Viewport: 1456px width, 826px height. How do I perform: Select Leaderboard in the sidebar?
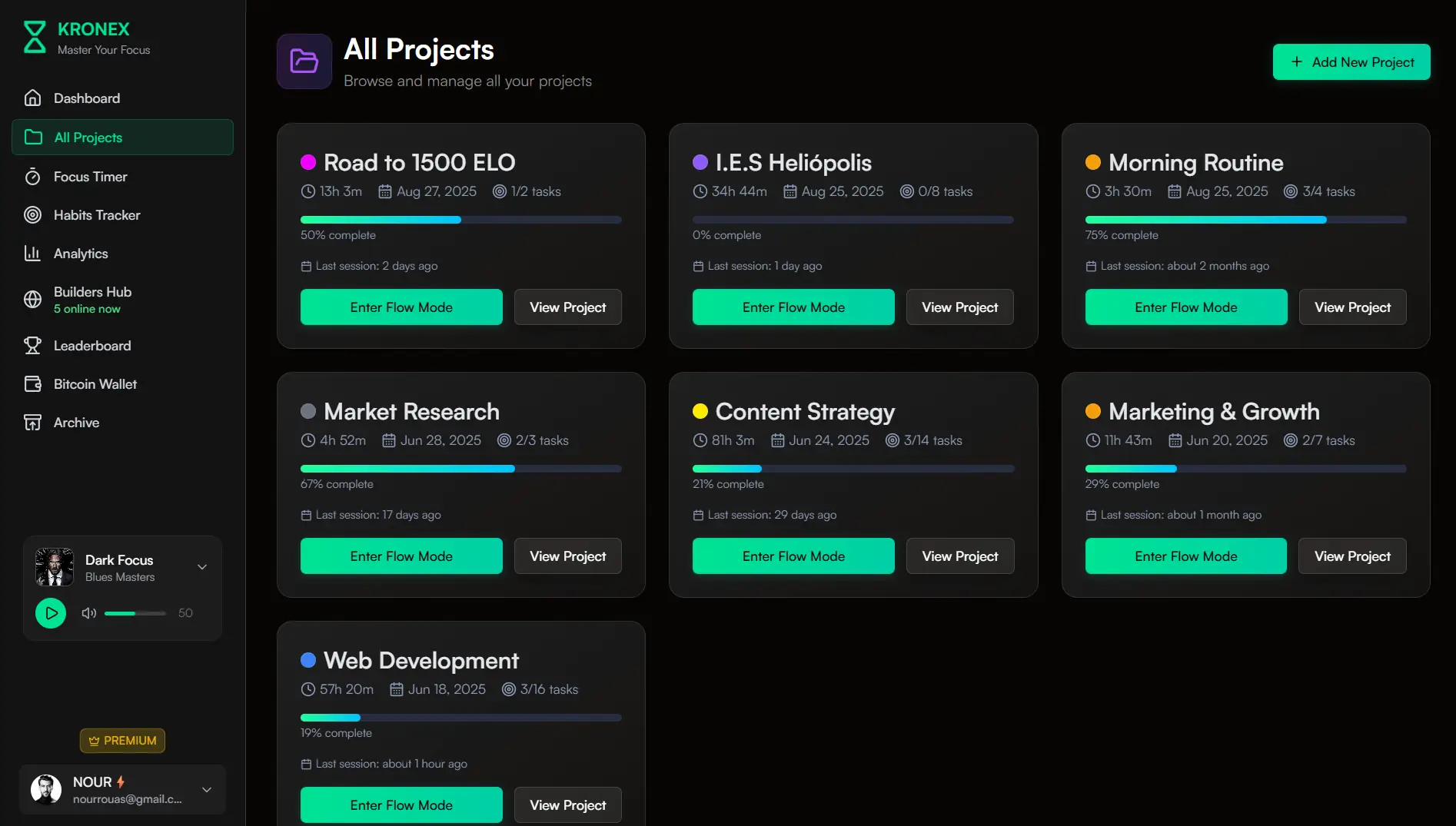click(32, 346)
